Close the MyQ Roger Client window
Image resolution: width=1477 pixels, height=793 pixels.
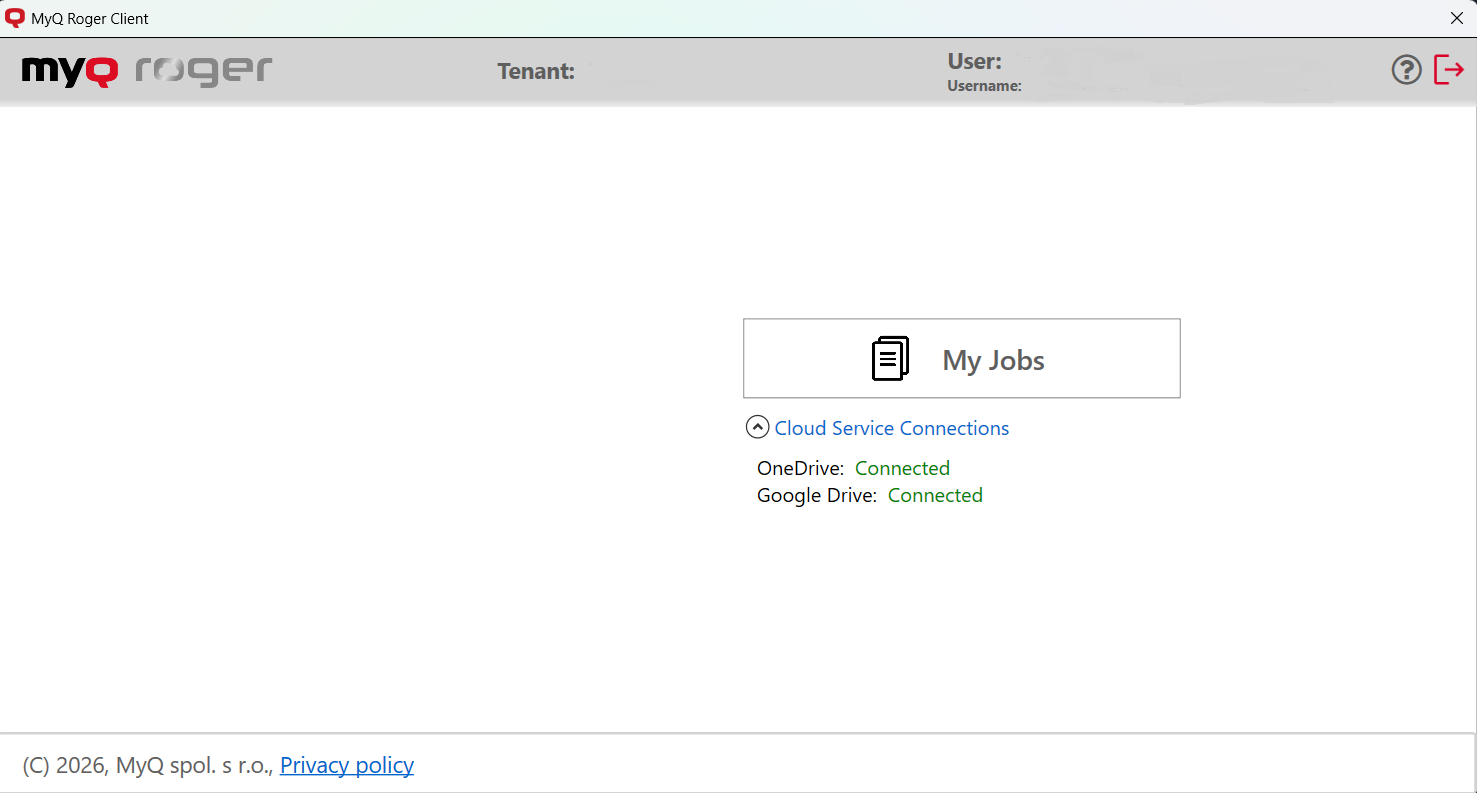[1456, 18]
